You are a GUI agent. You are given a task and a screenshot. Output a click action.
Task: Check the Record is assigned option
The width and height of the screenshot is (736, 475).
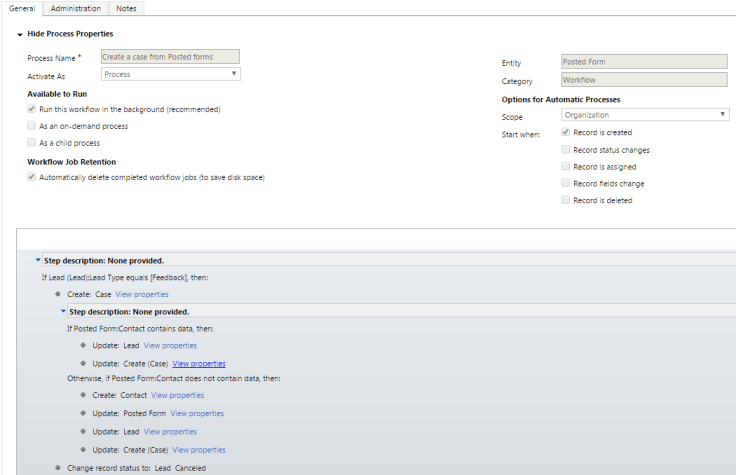coord(566,167)
